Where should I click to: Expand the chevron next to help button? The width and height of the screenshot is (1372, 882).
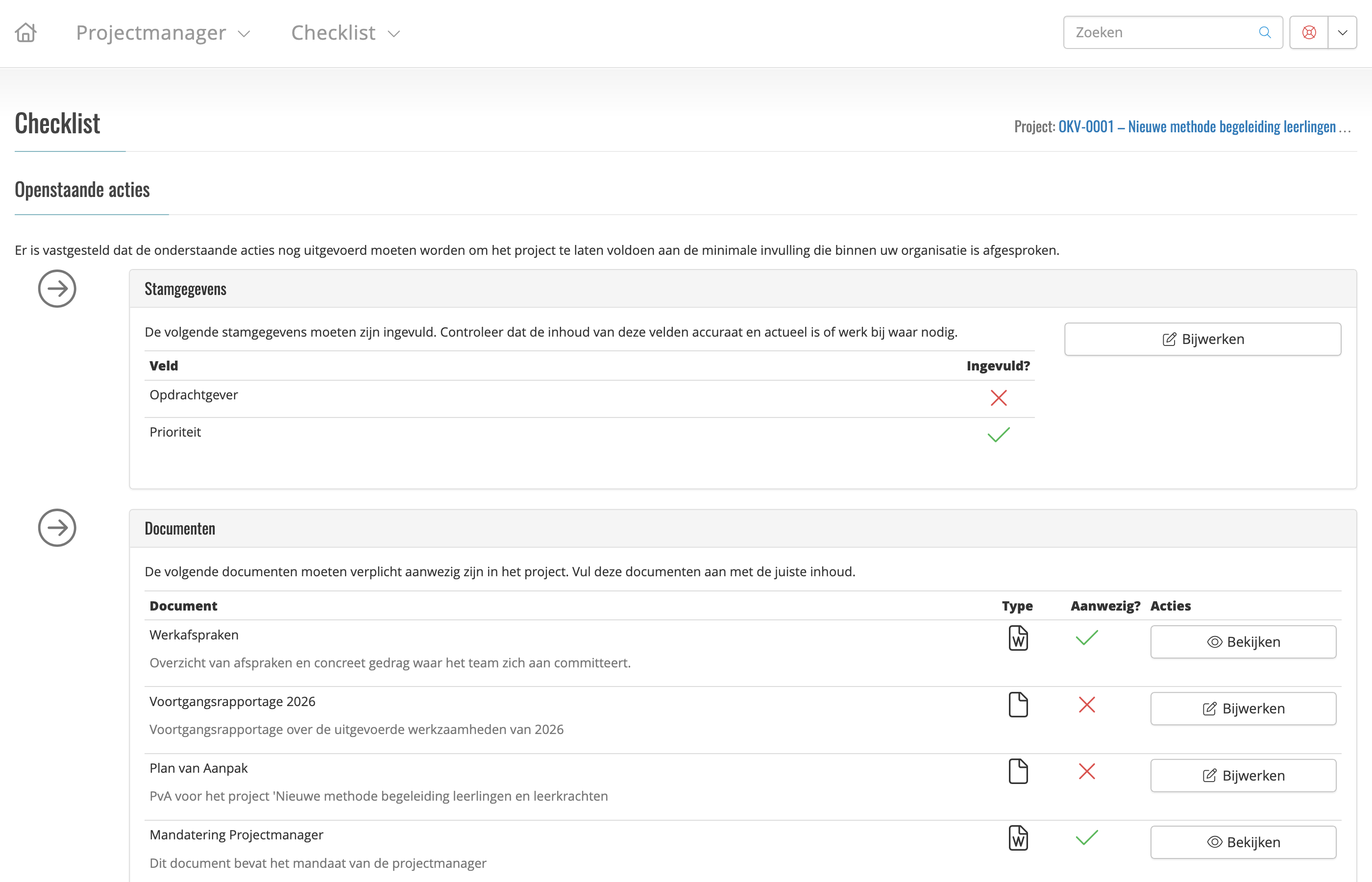click(x=1342, y=33)
